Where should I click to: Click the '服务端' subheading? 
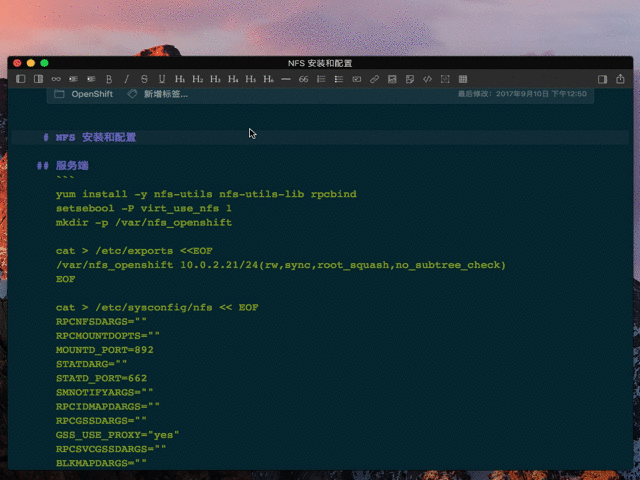72,165
